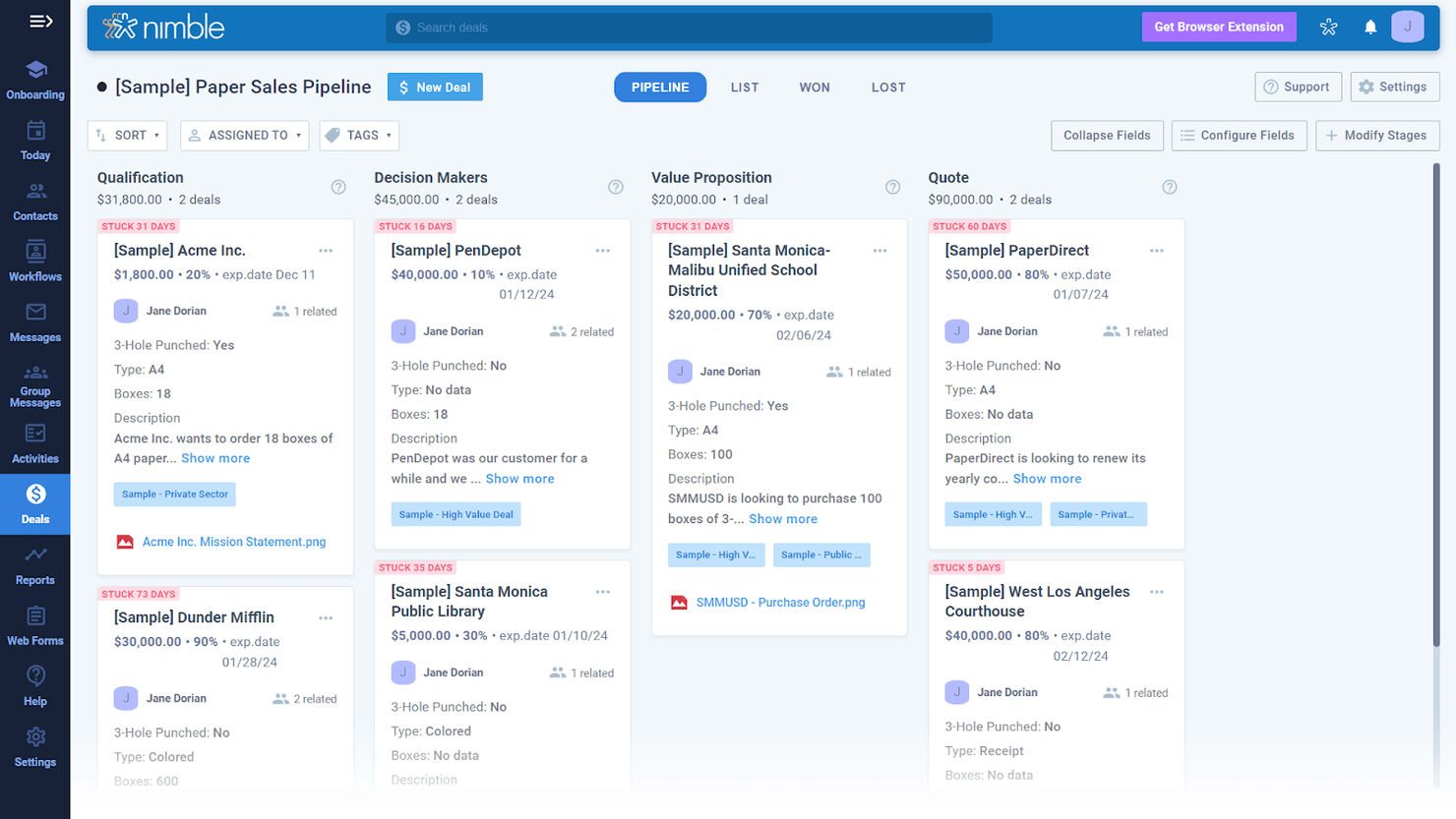Viewport: 1456px width, 819px height.
Task: Open the TAGS filter dropdown
Action: tap(358, 135)
